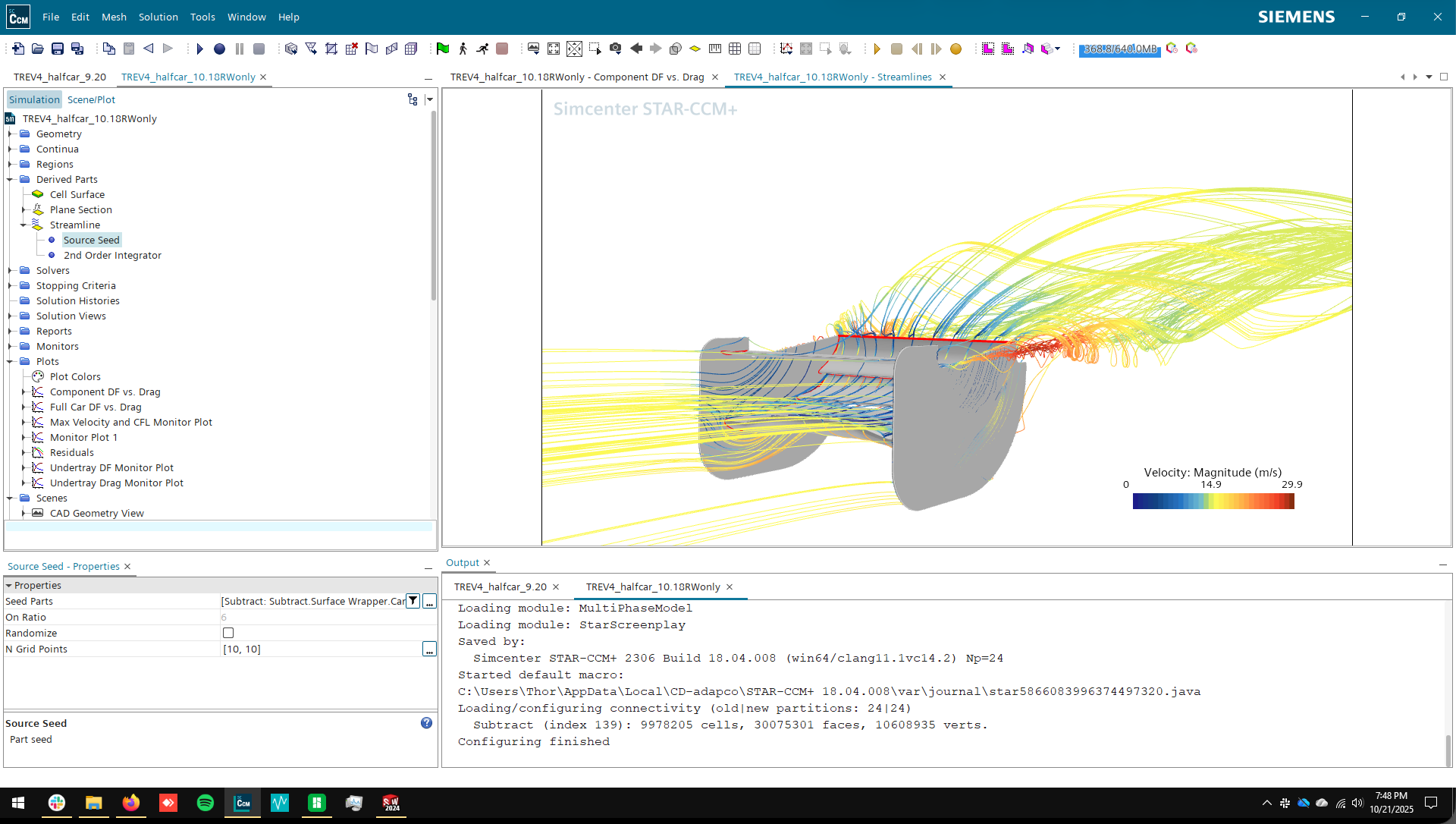1456x824 pixels.
Task: Click the walking man Step icon
Action: [463, 49]
